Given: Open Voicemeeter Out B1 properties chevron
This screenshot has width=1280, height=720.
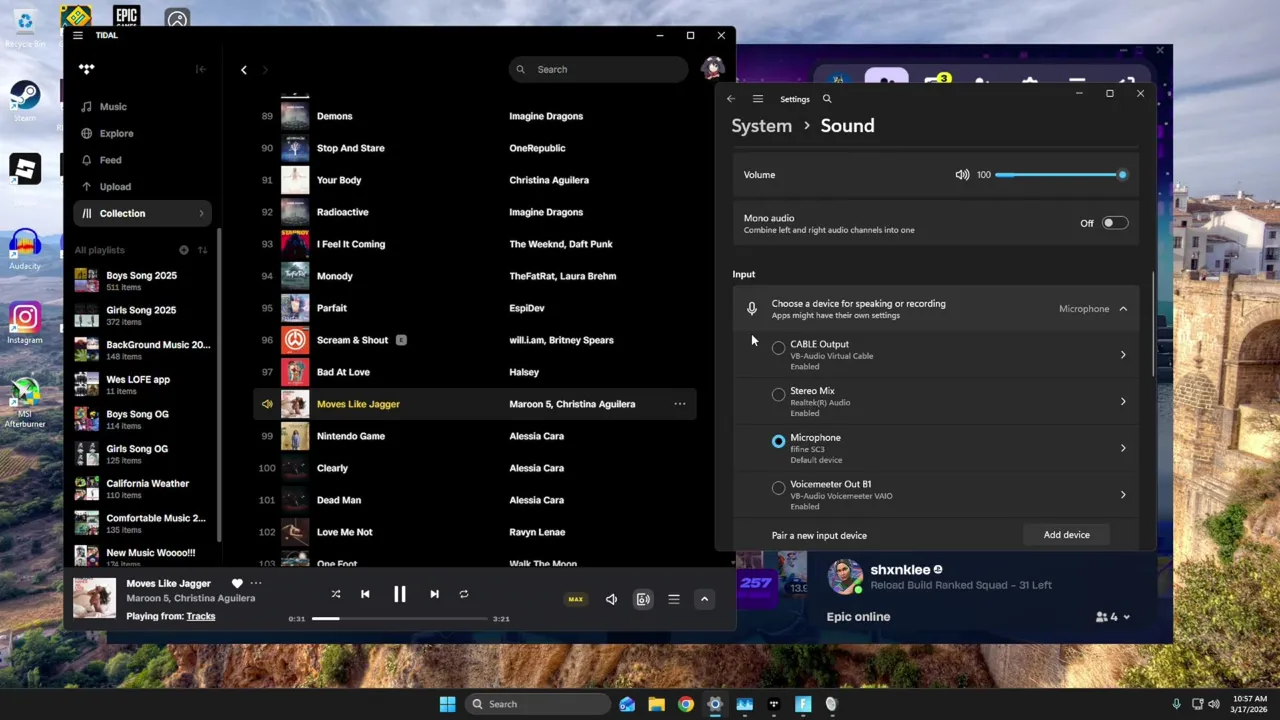Looking at the screenshot, I should 1123,495.
